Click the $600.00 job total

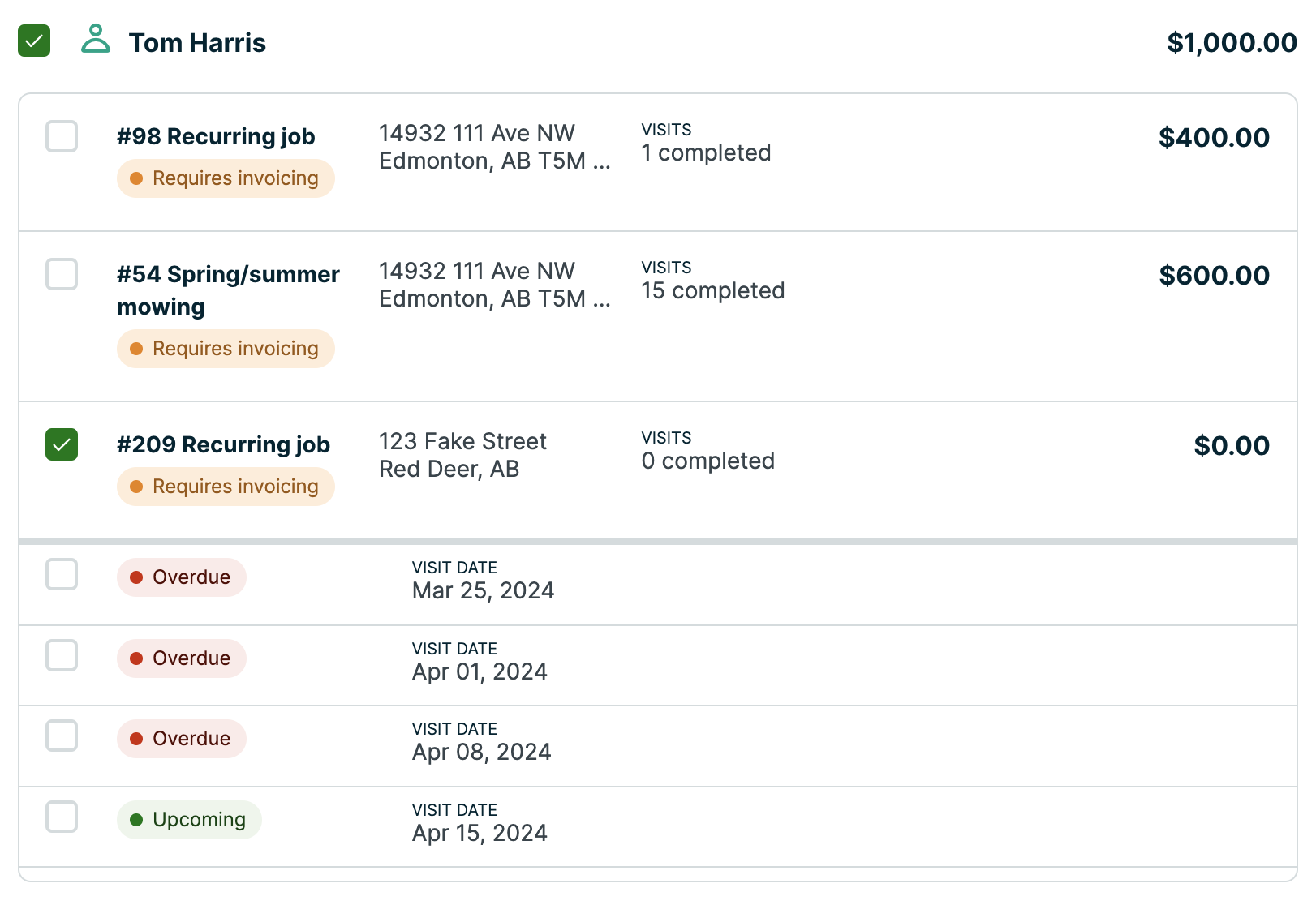(1214, 276)
